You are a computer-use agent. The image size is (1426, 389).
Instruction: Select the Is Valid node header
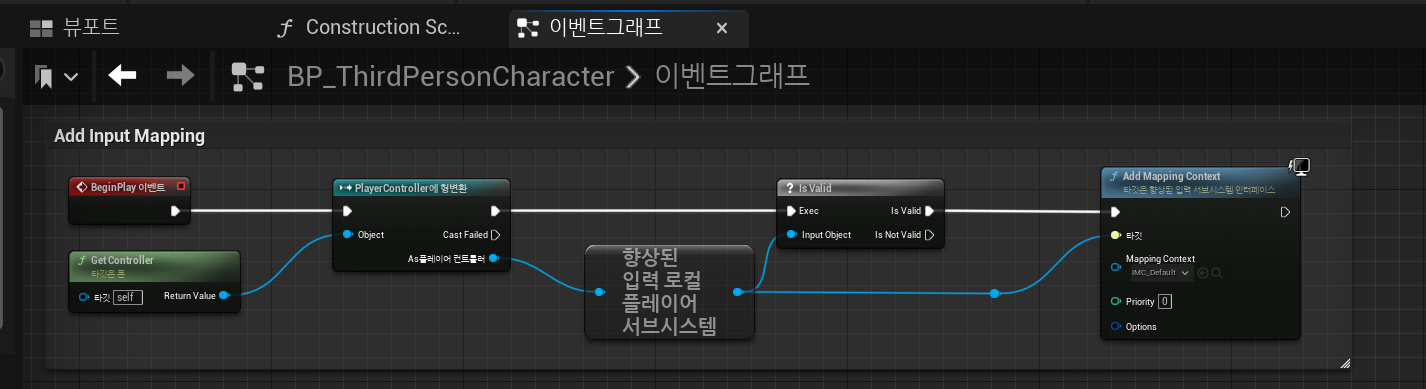coord(860,187)
